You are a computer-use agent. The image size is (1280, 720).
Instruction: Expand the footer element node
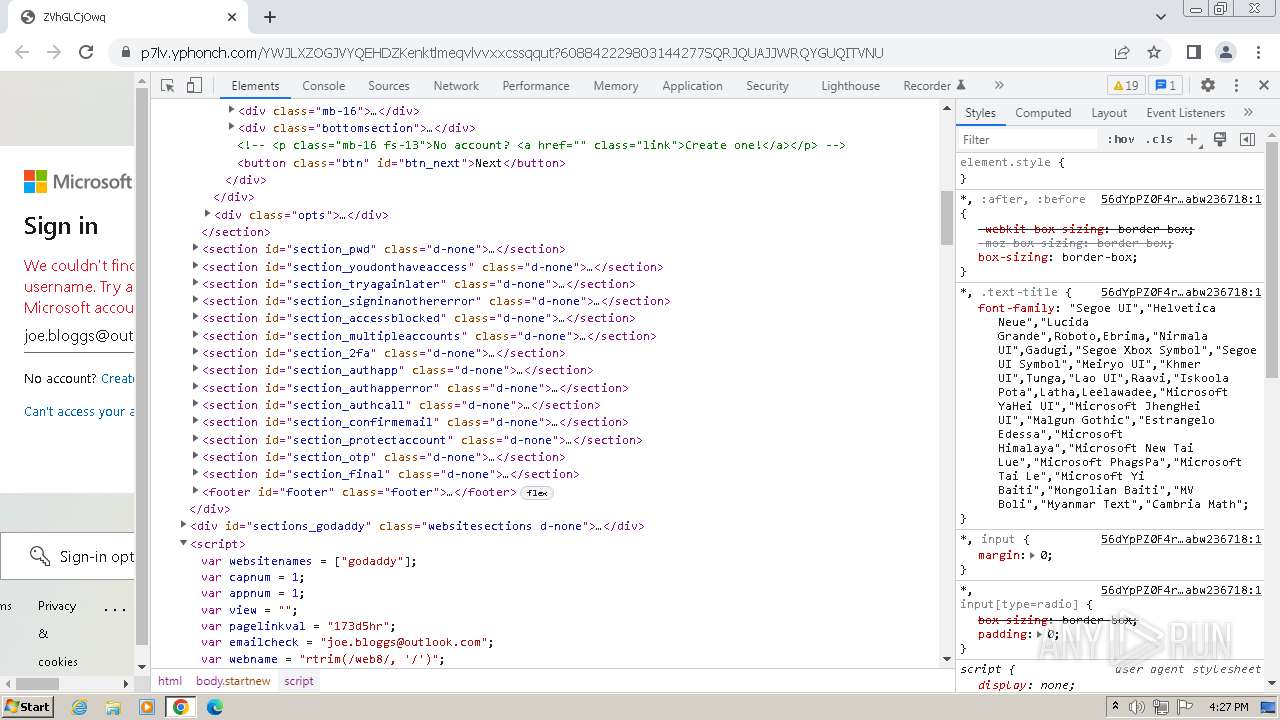click(x=196, y=492)
